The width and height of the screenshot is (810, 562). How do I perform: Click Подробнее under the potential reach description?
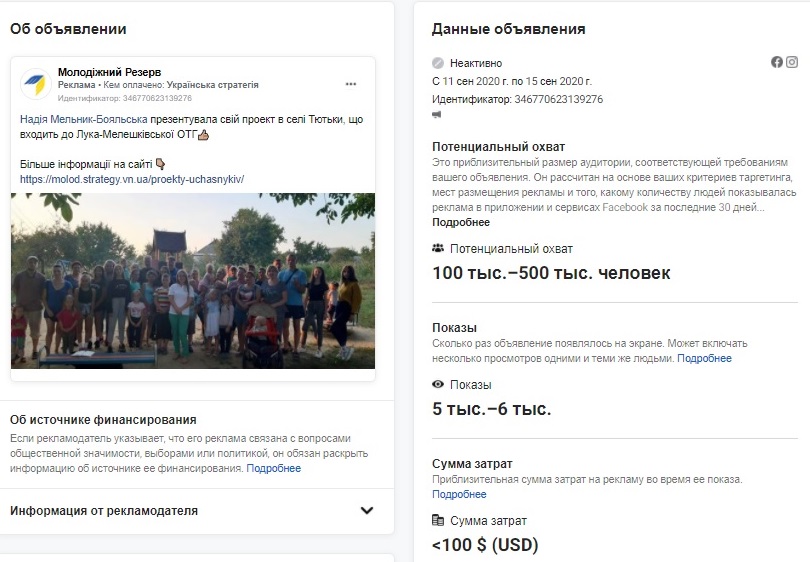[x=454, y=222]
